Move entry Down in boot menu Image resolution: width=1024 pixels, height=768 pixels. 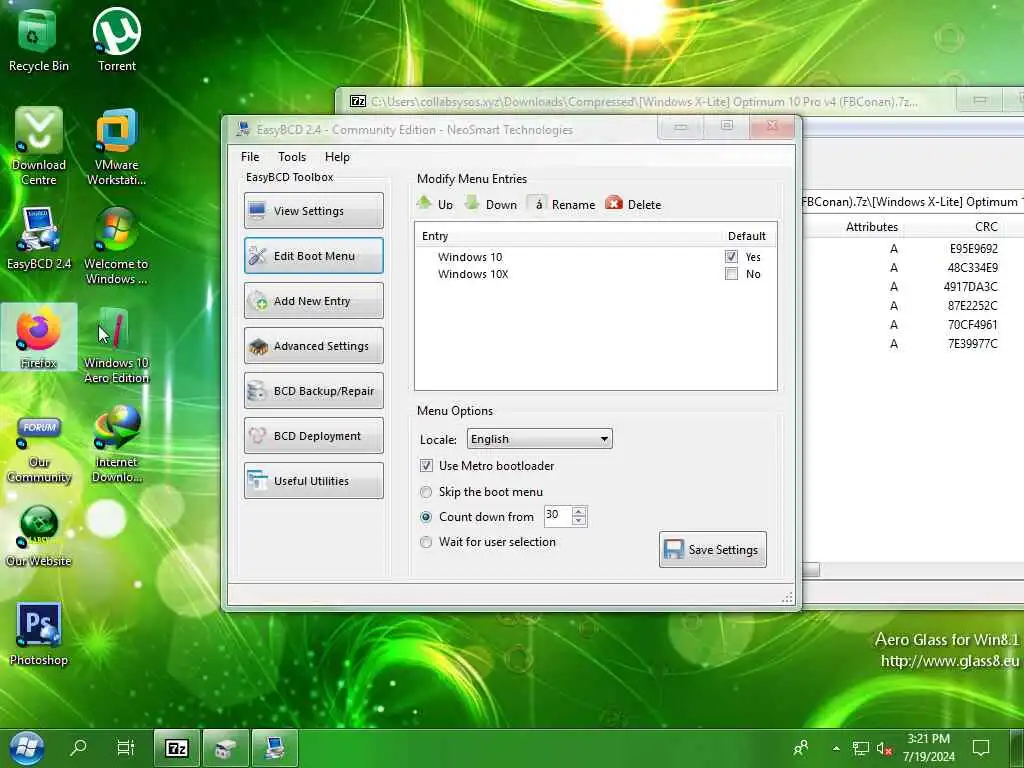tap(491, 204)
